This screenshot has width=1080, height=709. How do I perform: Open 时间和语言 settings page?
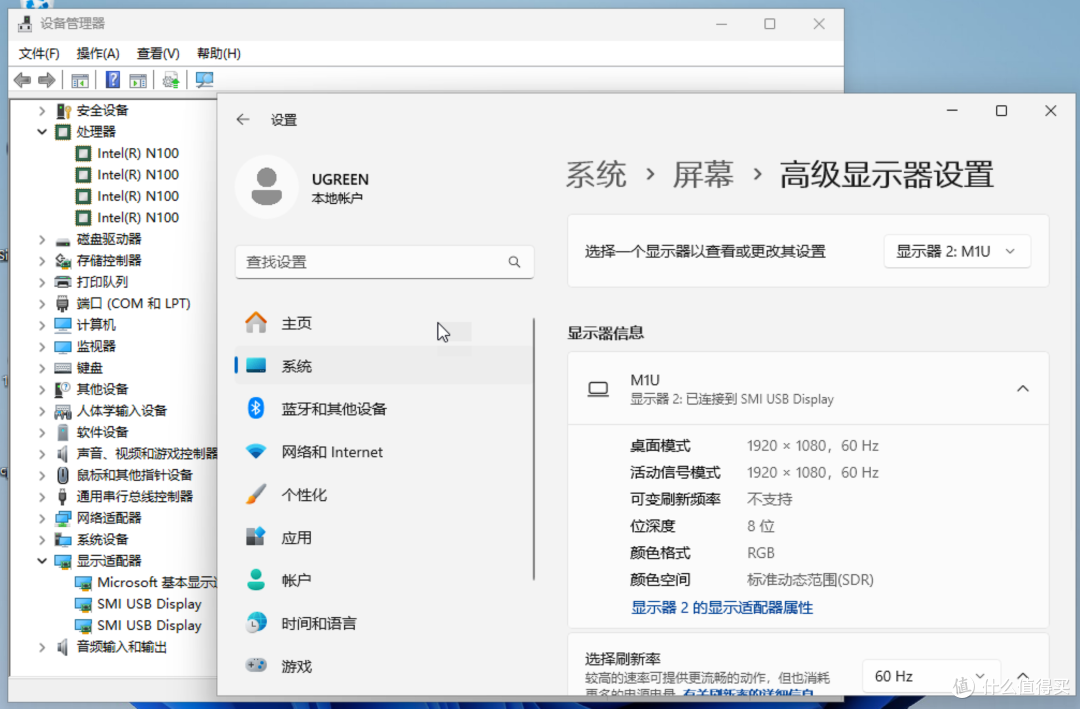tap(384, 624)
